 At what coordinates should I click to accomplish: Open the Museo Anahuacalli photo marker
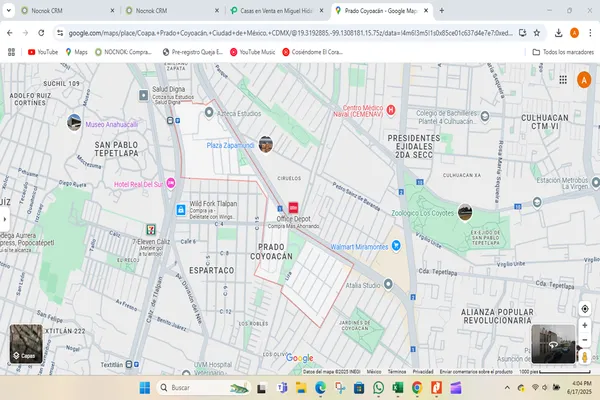tap(74, 122)
